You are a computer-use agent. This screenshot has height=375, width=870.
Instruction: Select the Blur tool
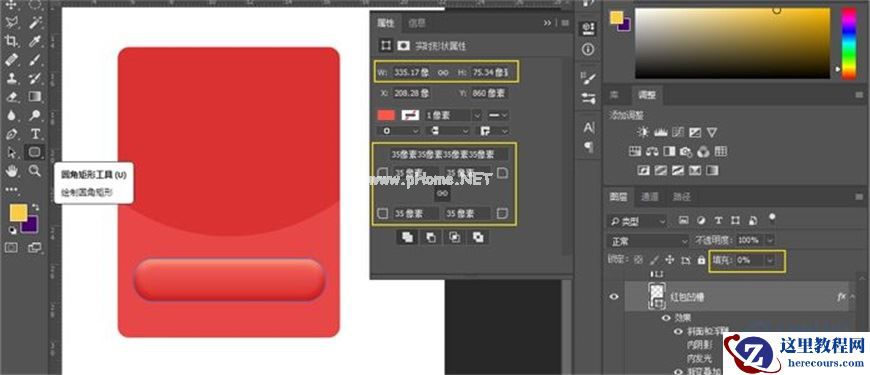(x=11, y=115)
